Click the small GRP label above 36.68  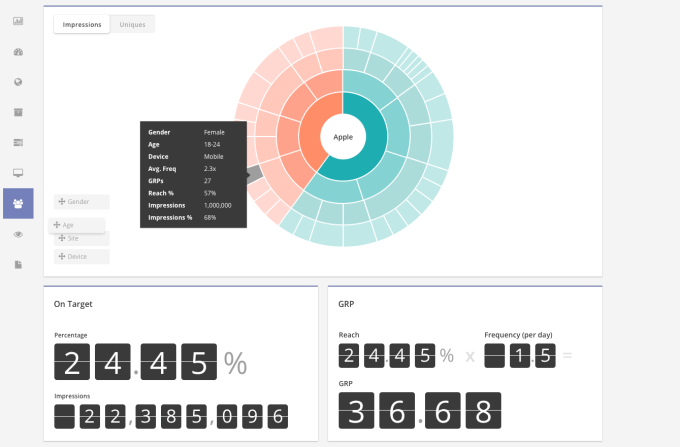click(x=346, y=384)
